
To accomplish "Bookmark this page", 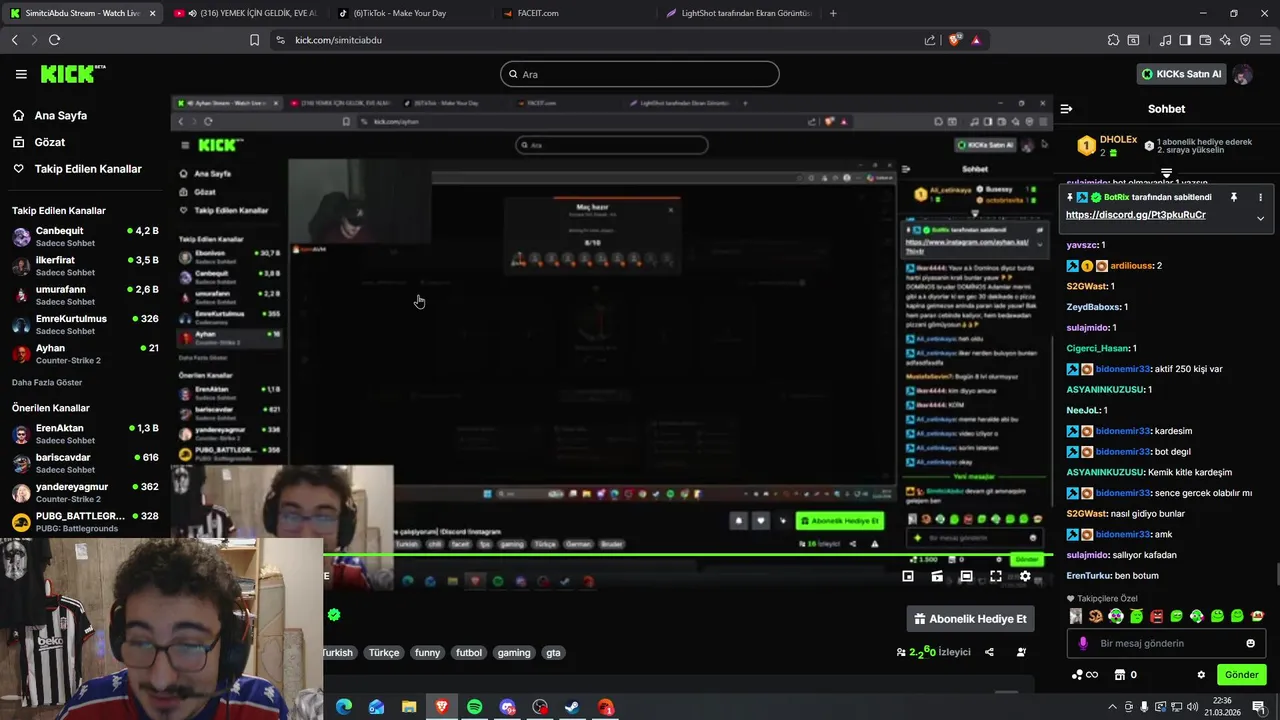I will tap(254, 40).
